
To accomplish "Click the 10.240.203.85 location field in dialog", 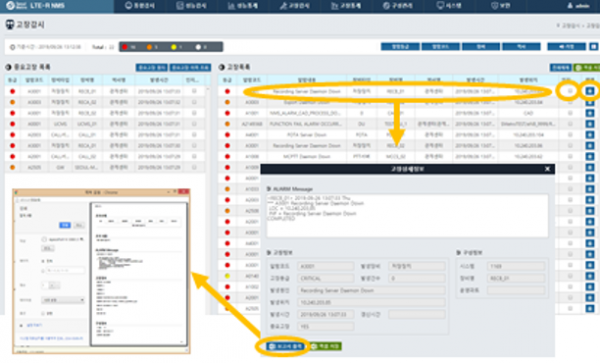I will [x=371, y=302].
